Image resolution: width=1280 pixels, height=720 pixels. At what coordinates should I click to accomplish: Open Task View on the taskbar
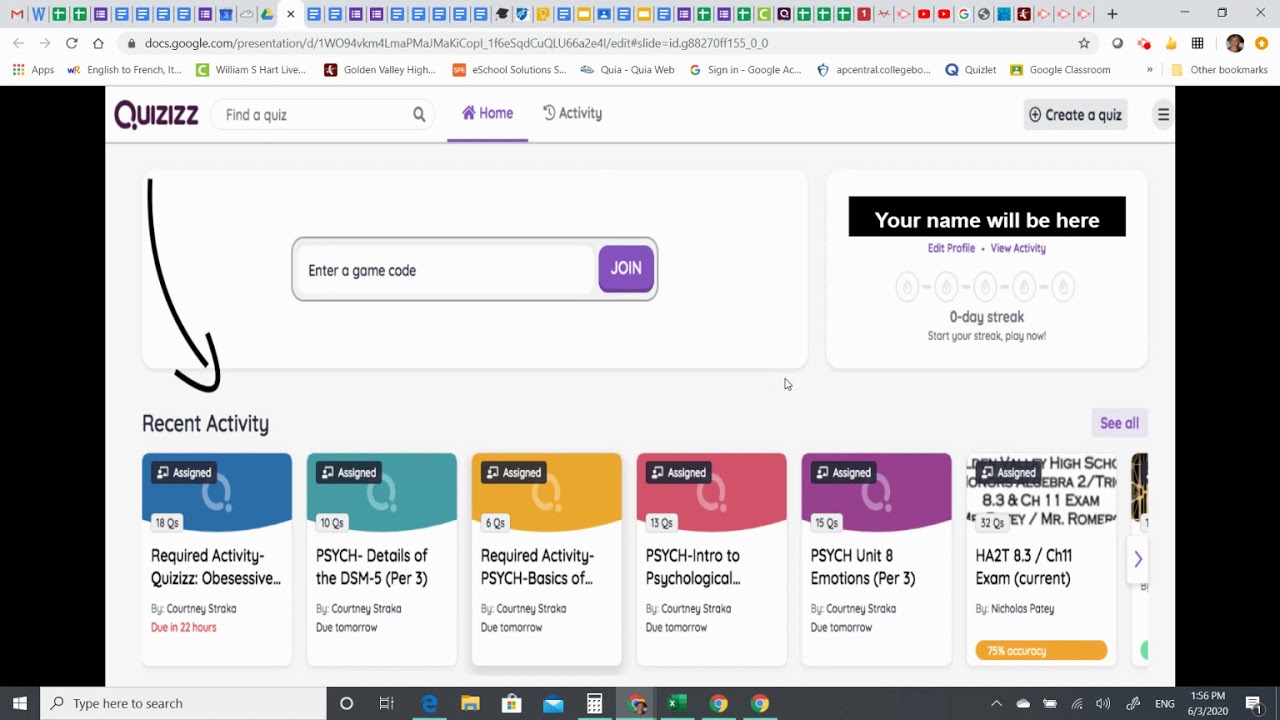click(387, 703)
